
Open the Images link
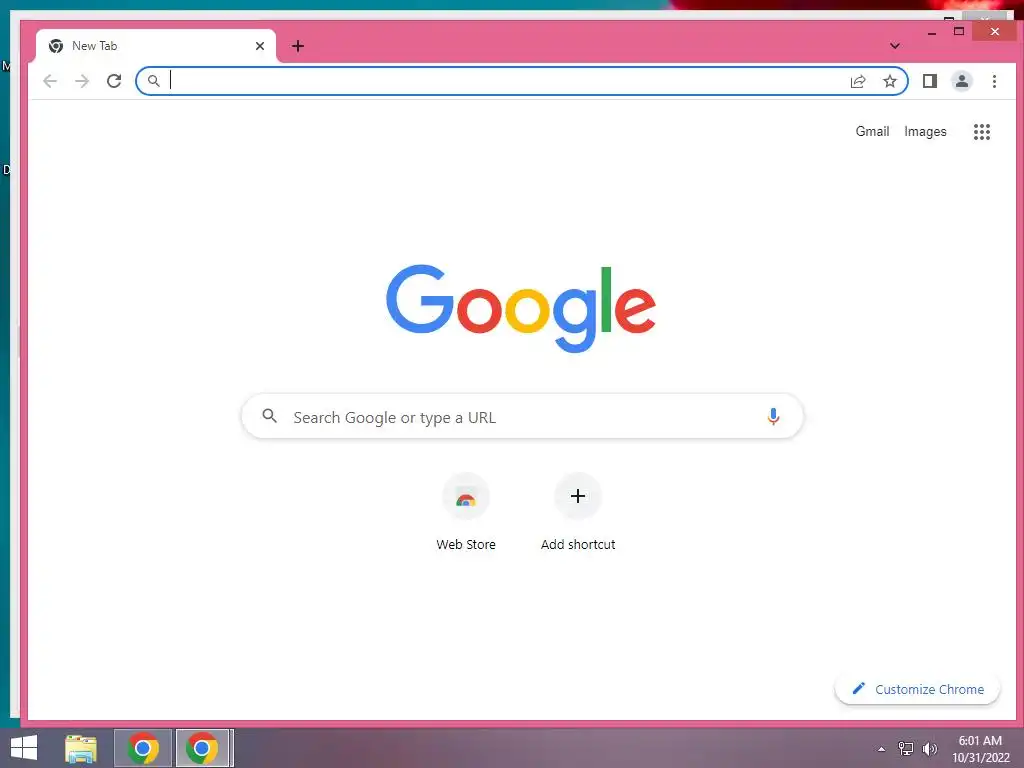(x=925, y=131)
